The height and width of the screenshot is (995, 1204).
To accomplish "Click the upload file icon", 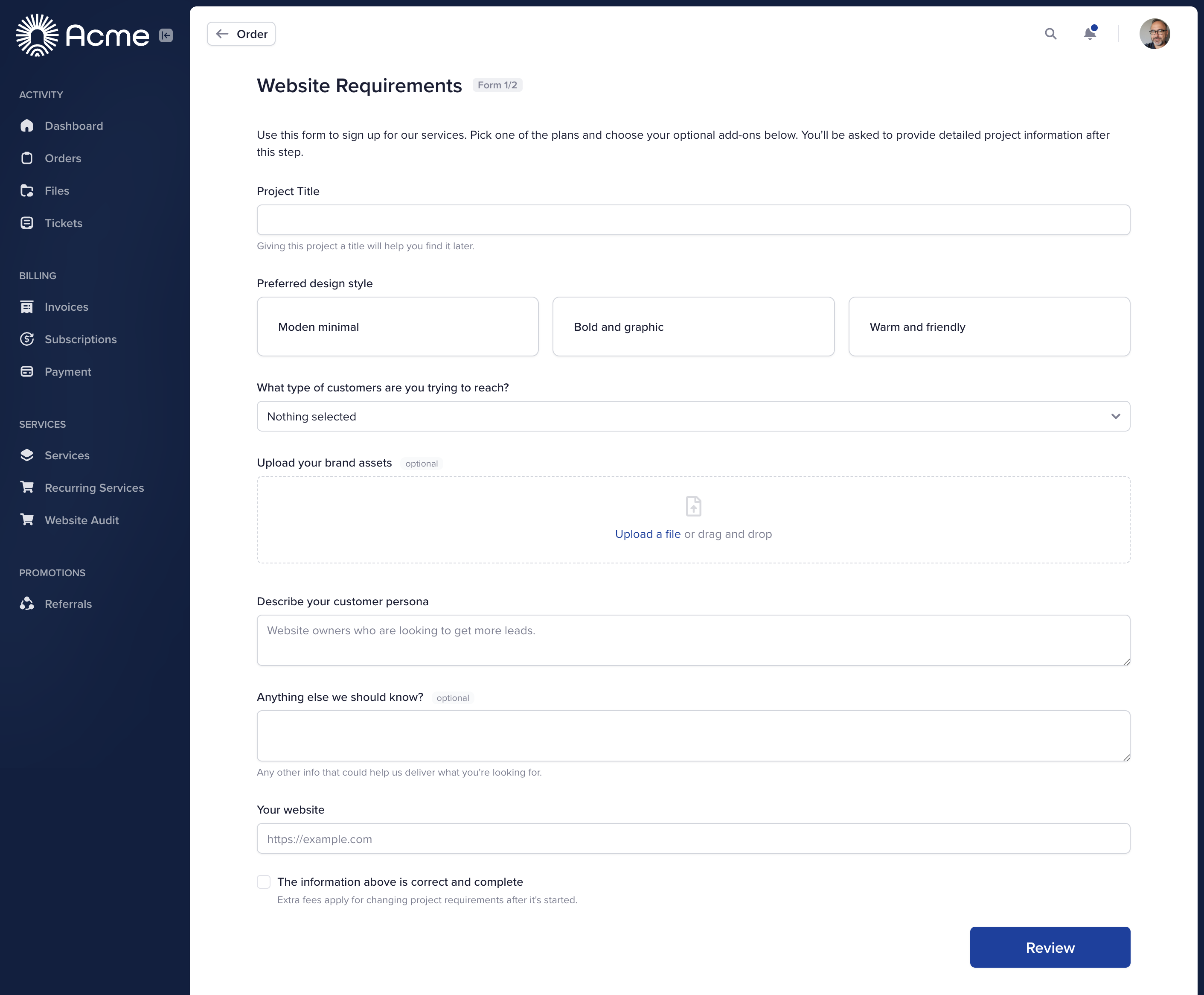I will coord(693,506).
